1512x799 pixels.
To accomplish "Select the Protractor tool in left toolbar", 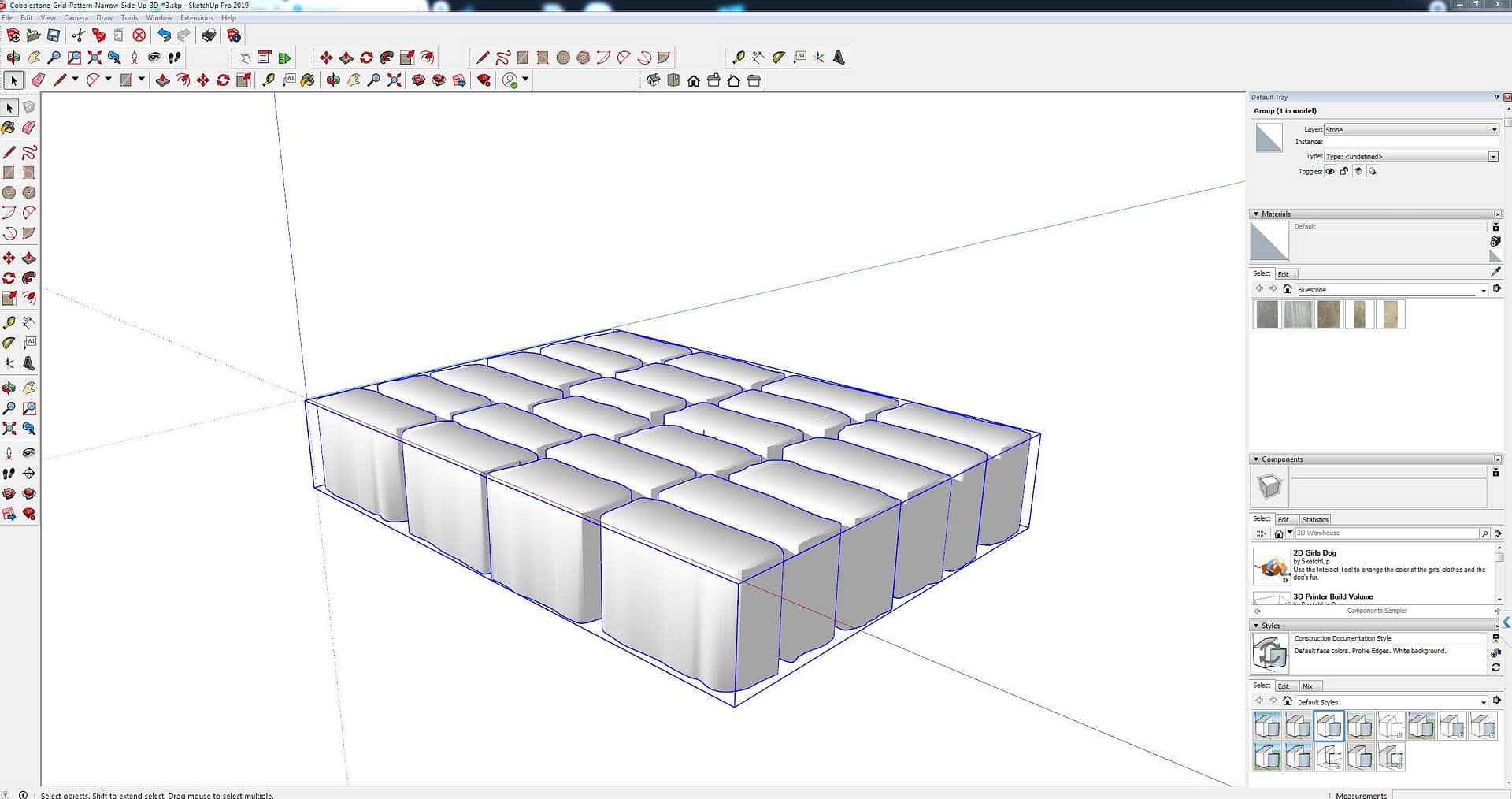I will coord(9,343).
